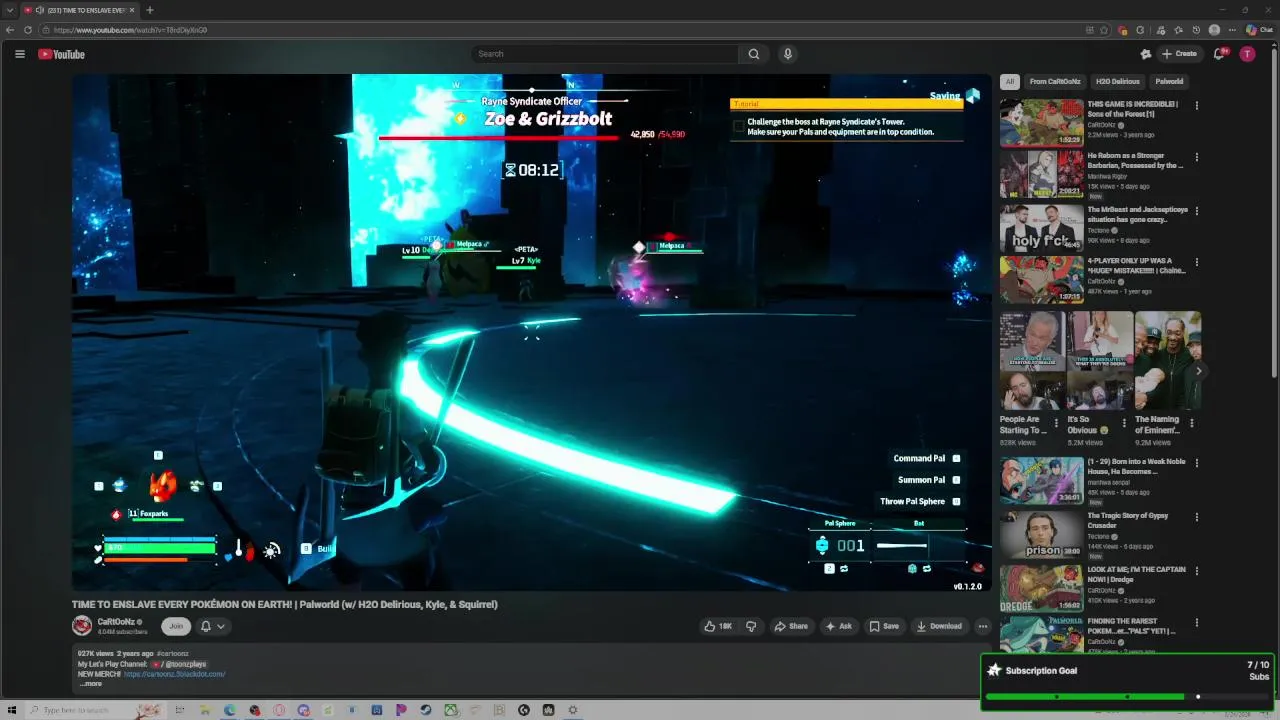This screenshot has width=1280, height=720.
Task: Open the Windows Start menu
Action: tap(10, 710)
